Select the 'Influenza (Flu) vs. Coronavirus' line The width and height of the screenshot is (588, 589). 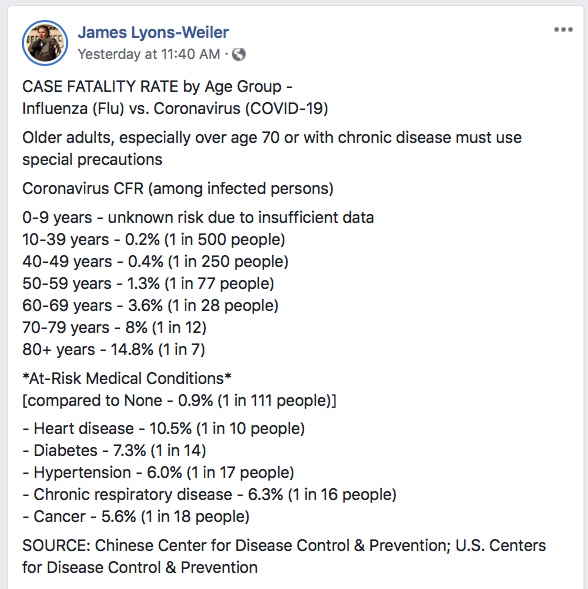[x=175, y=109]
